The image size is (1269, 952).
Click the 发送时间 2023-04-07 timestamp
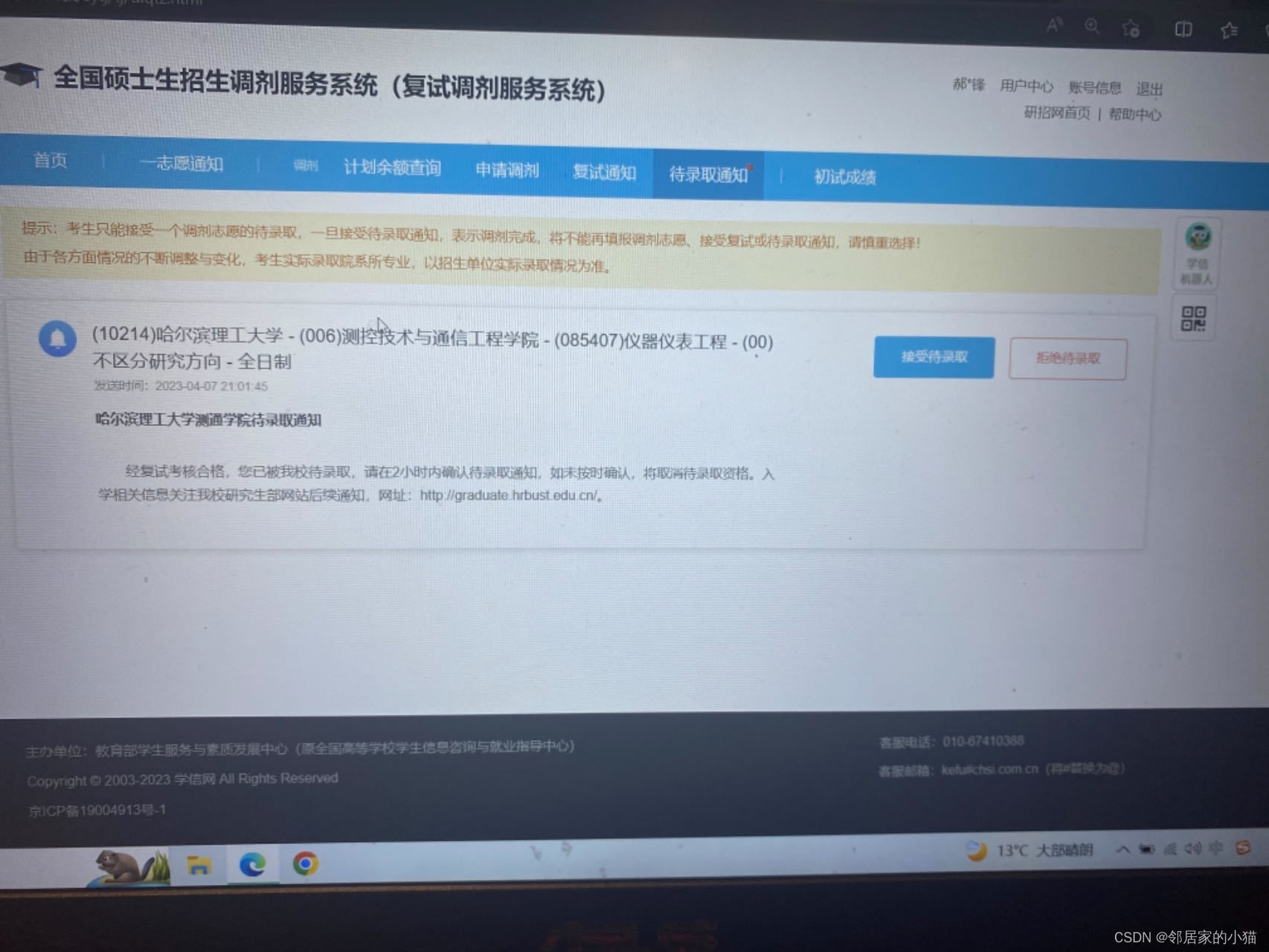tap(181, 385)
